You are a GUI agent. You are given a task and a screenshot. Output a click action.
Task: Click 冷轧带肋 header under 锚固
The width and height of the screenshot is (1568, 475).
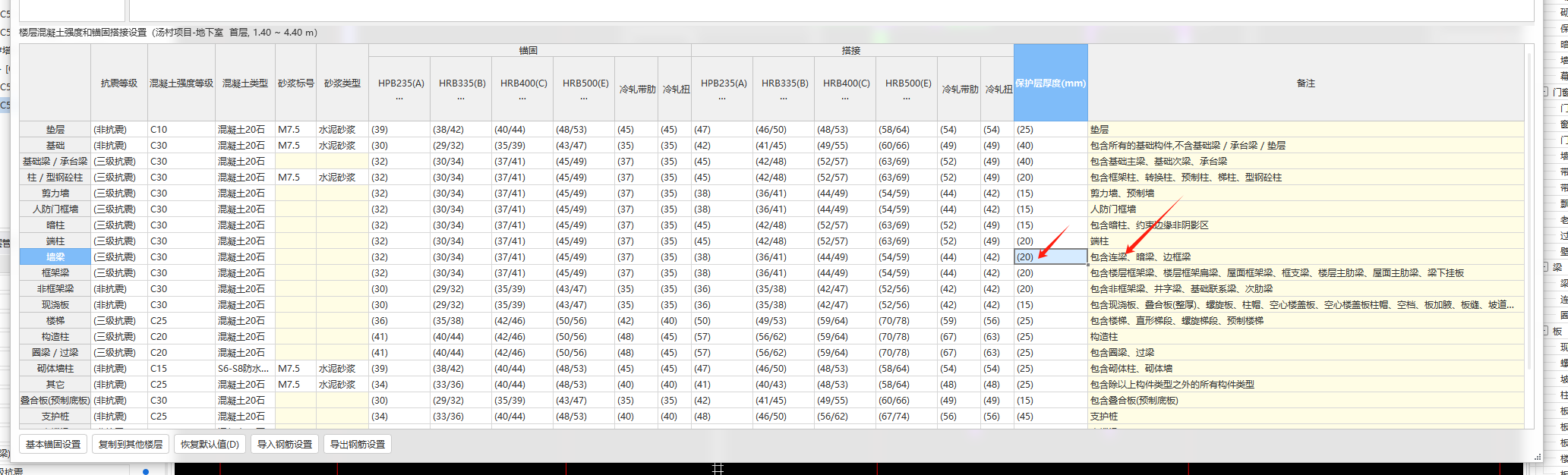(636, 89)
